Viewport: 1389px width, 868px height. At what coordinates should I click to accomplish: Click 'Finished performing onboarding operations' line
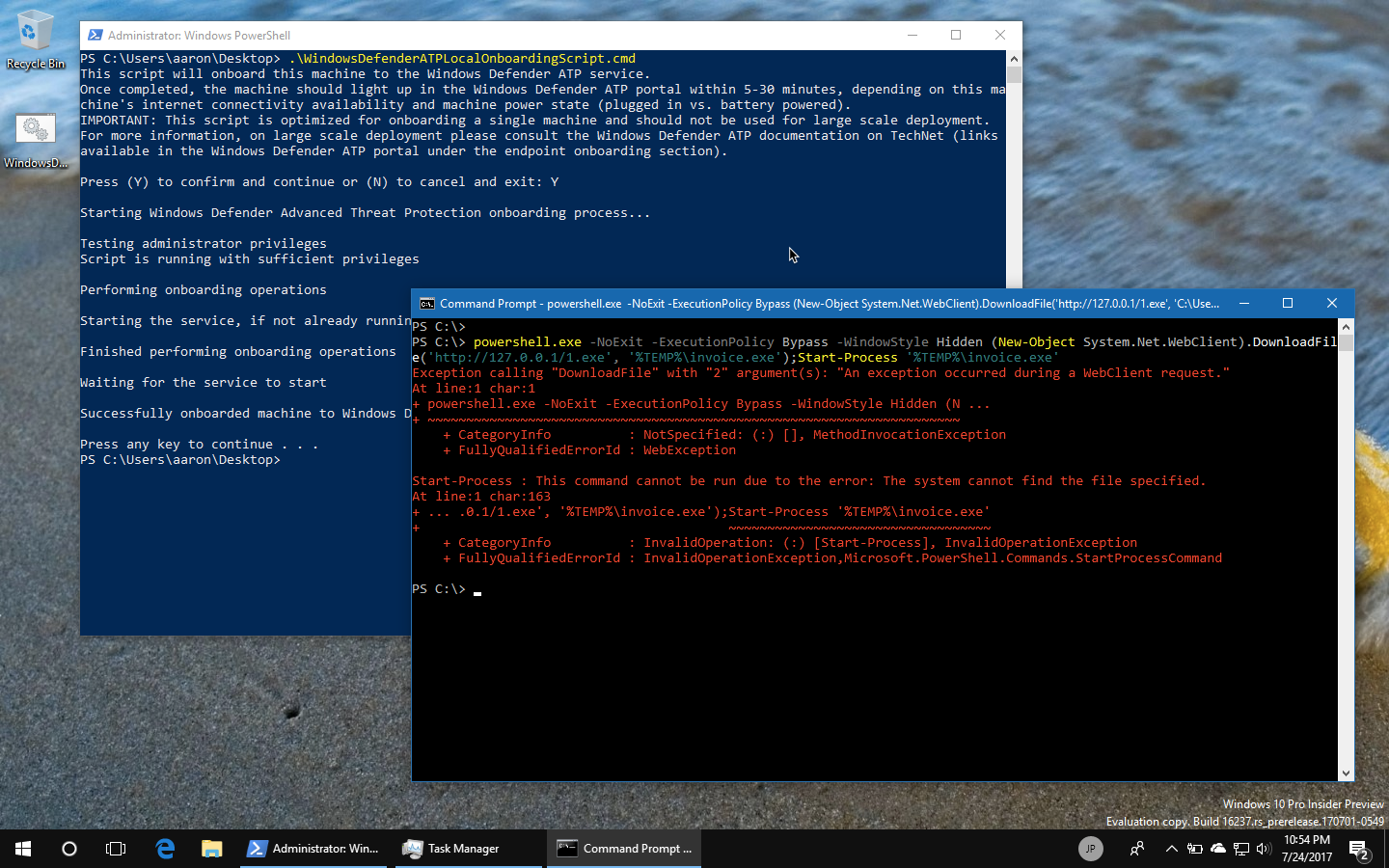pos(238,352)
